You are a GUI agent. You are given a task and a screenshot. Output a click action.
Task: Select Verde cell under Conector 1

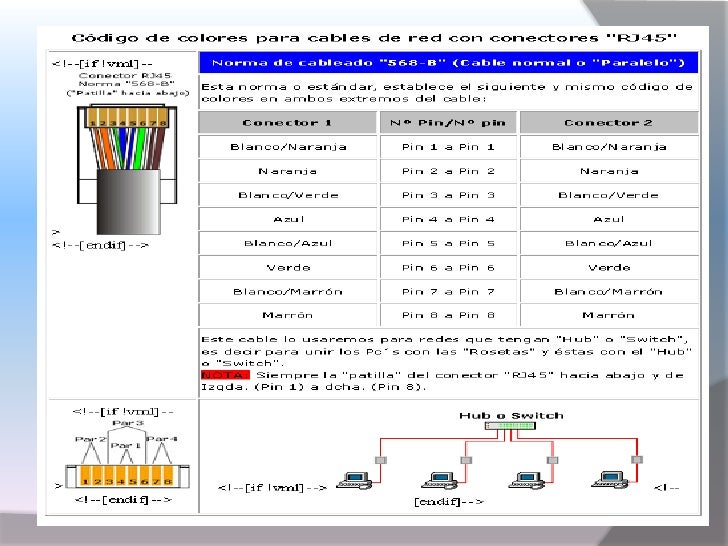(x=287, y=267)
